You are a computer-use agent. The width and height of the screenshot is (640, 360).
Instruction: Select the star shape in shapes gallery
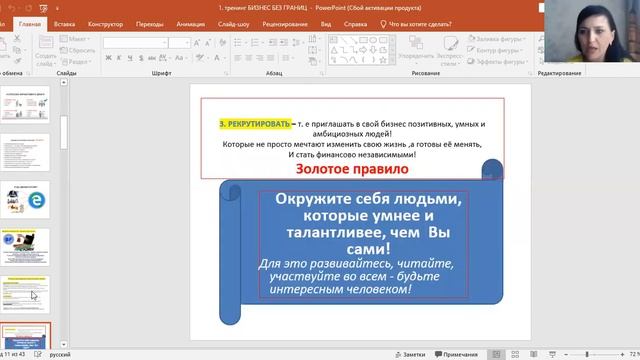(x=383, y=60)
